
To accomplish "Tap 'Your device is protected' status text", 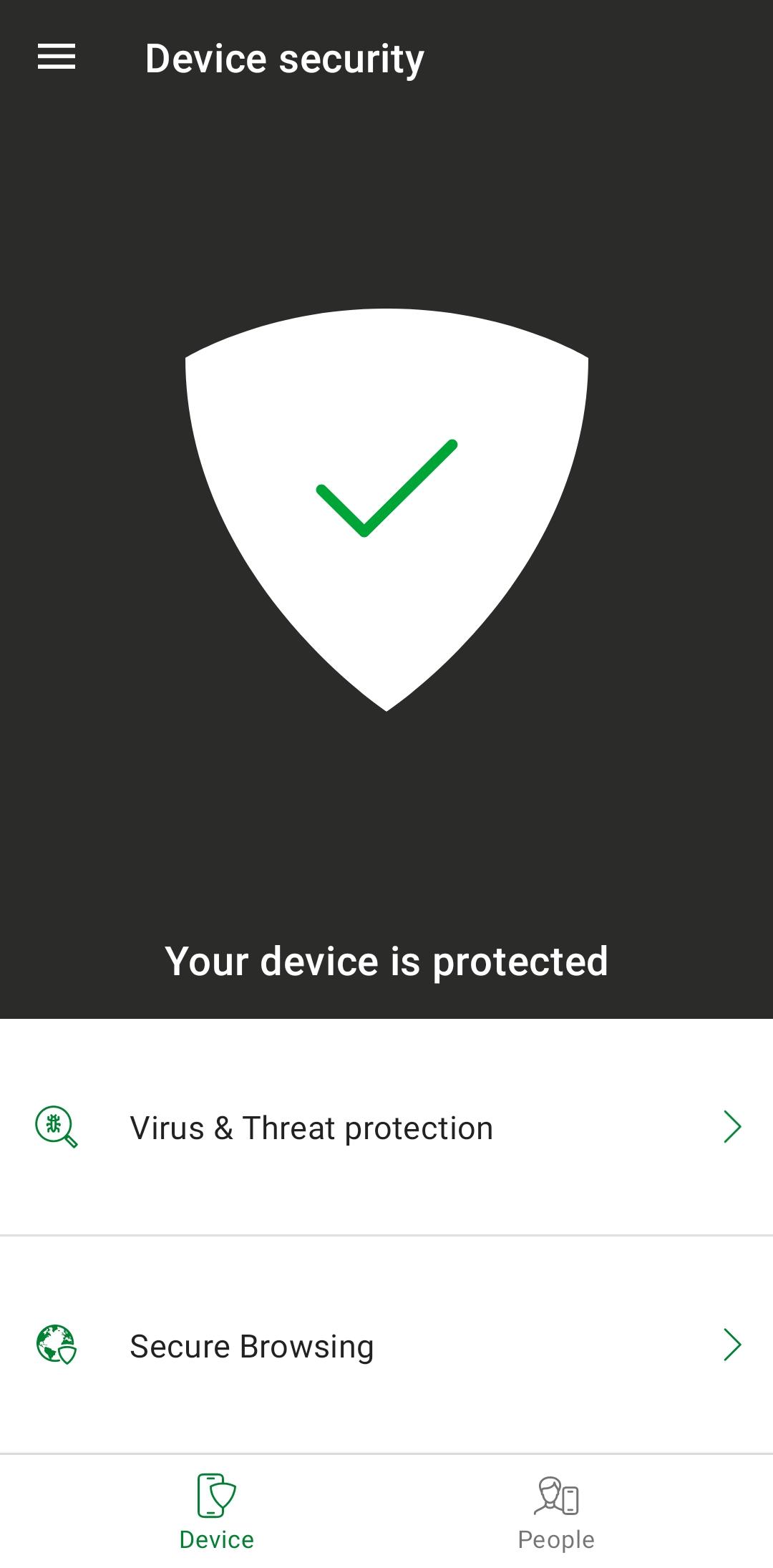I will click(x=386, y=961).
